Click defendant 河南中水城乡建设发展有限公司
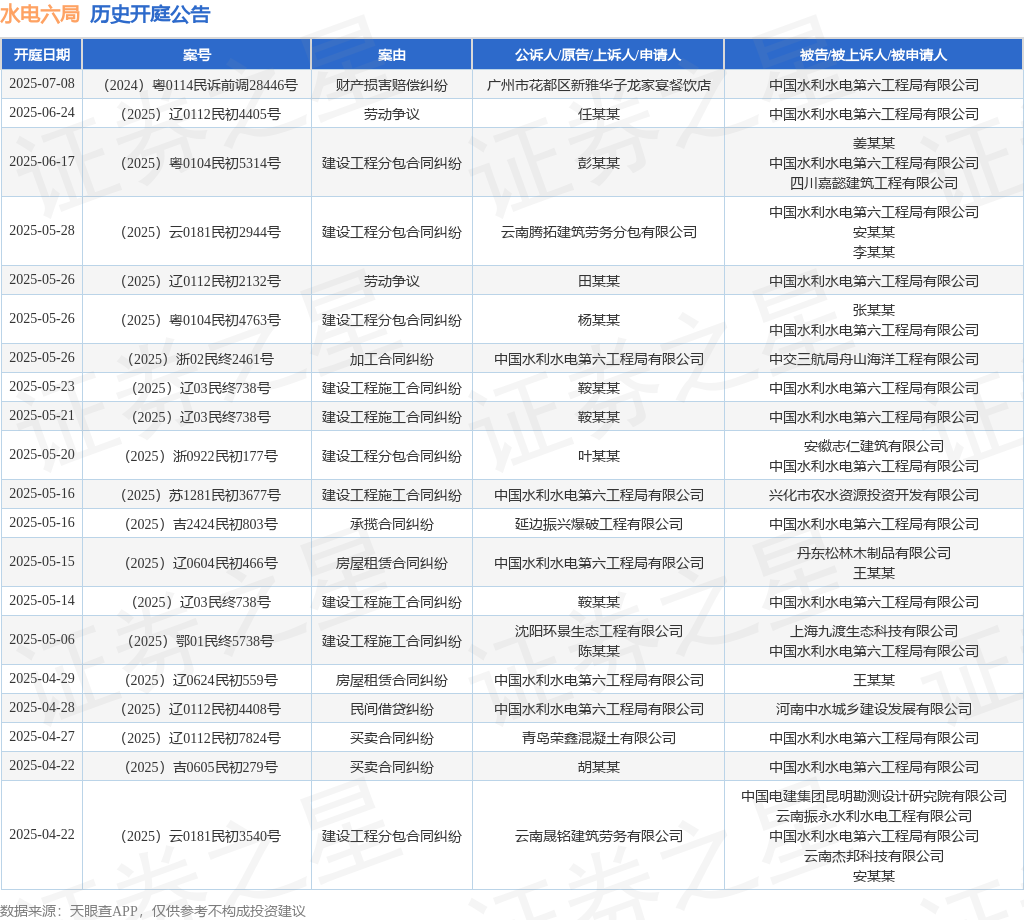 874,709
